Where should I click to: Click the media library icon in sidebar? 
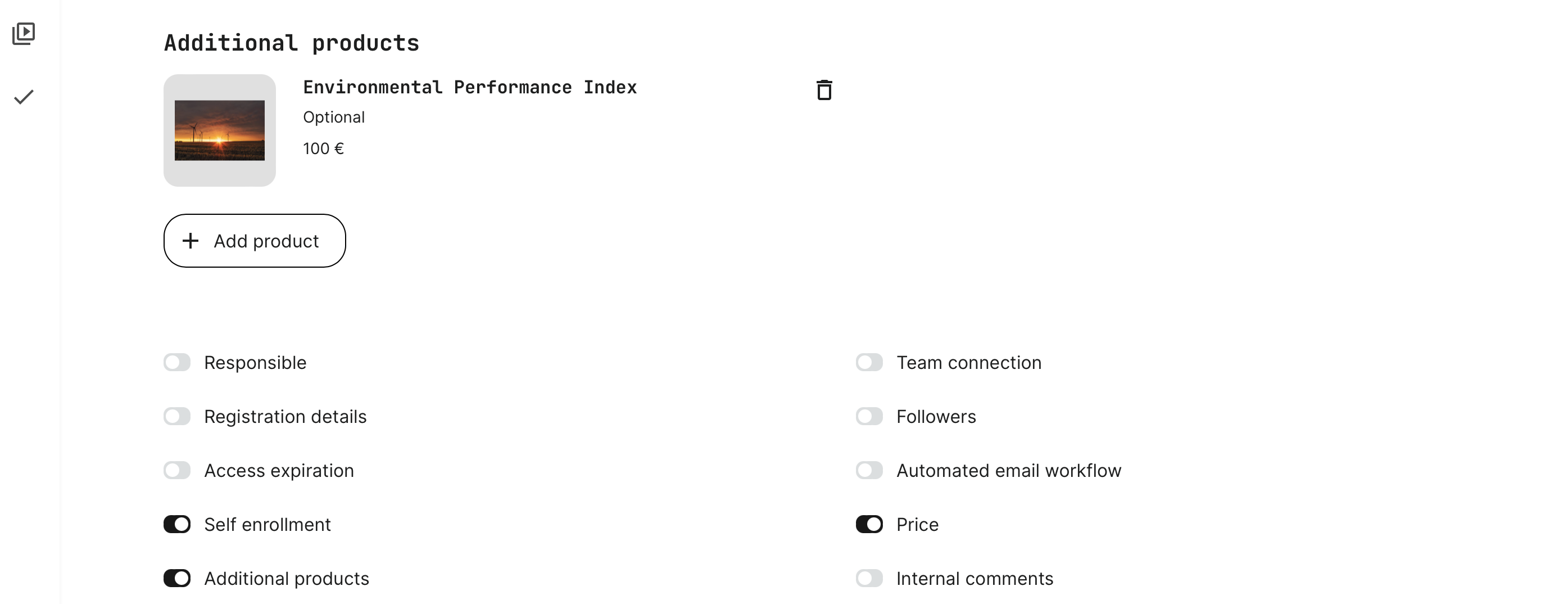click(x=24, y=34)
